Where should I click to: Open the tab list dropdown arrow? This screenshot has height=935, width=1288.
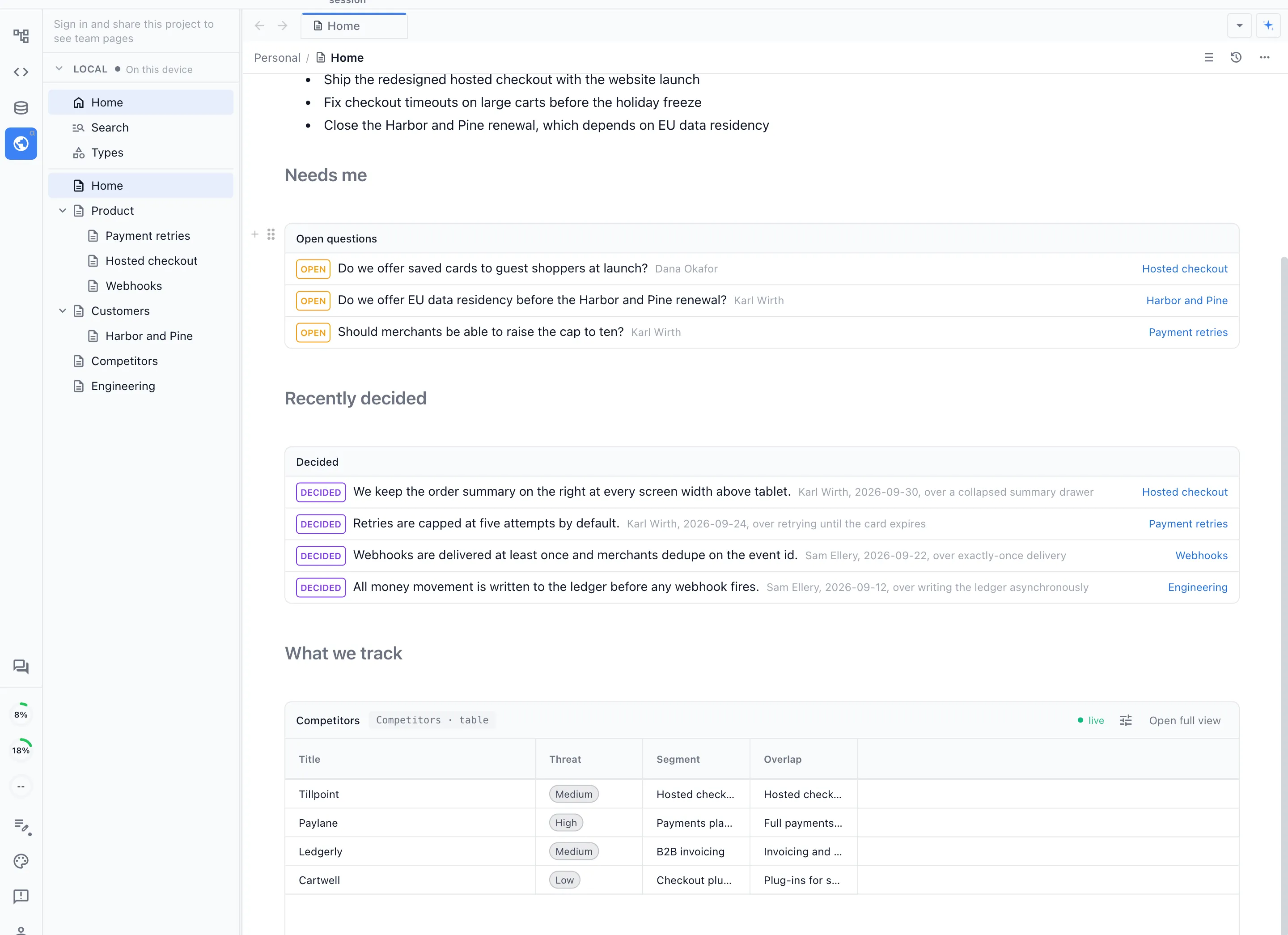click(1239, 25)
